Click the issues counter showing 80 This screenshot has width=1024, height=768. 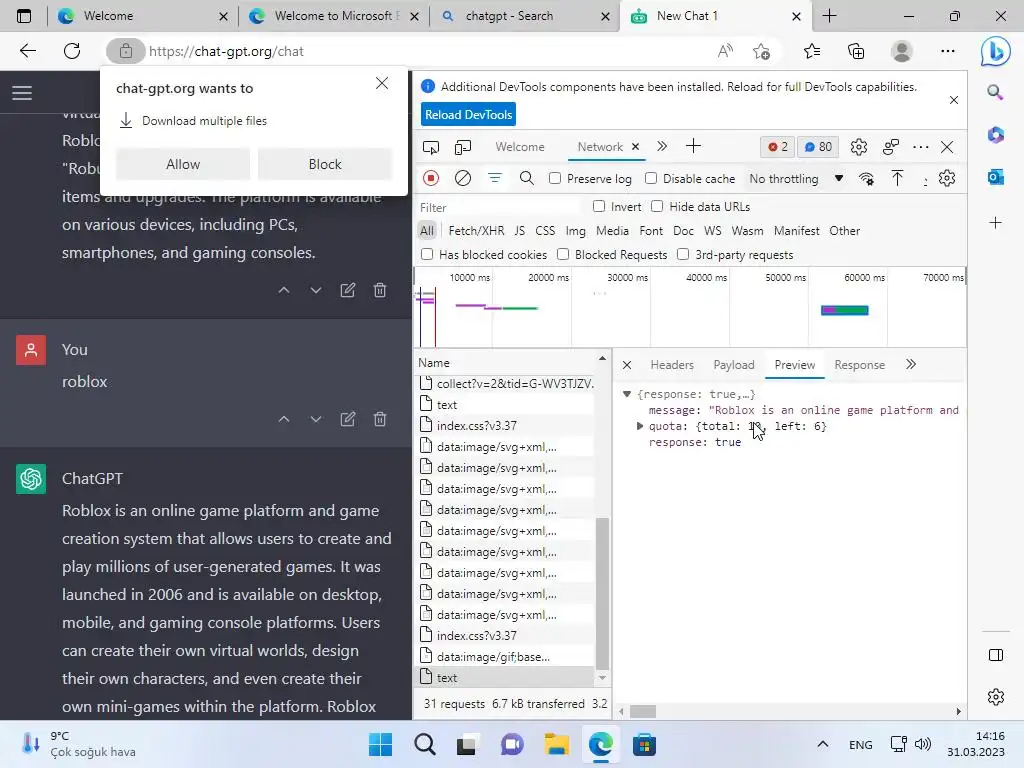tap(818, 147)
